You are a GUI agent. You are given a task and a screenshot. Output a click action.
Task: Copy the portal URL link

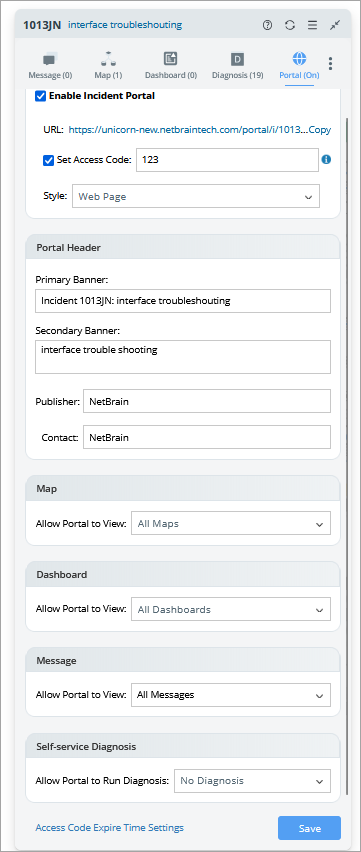320,130
